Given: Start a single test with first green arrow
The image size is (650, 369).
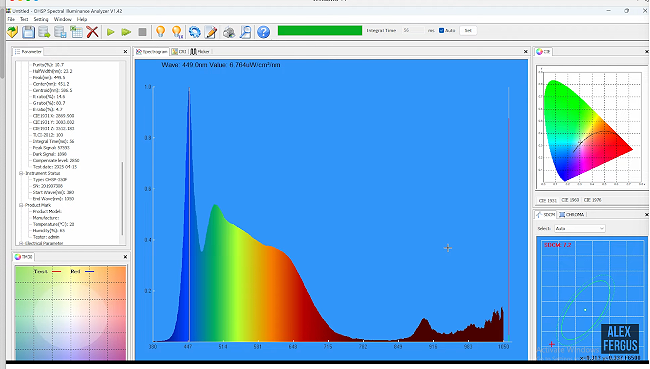Looking at the screenshot, I should 110,32.
